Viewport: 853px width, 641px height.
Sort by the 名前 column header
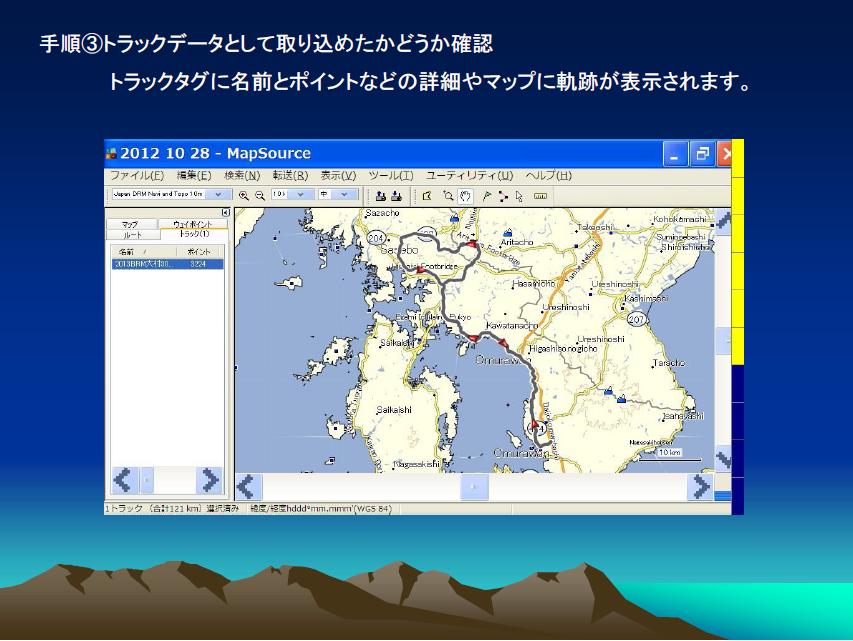point(144,252)
